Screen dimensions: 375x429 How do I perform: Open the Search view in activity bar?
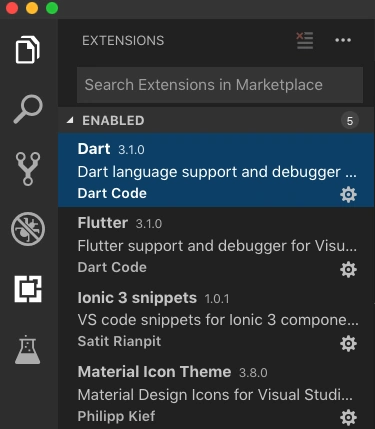coord(28,109)
